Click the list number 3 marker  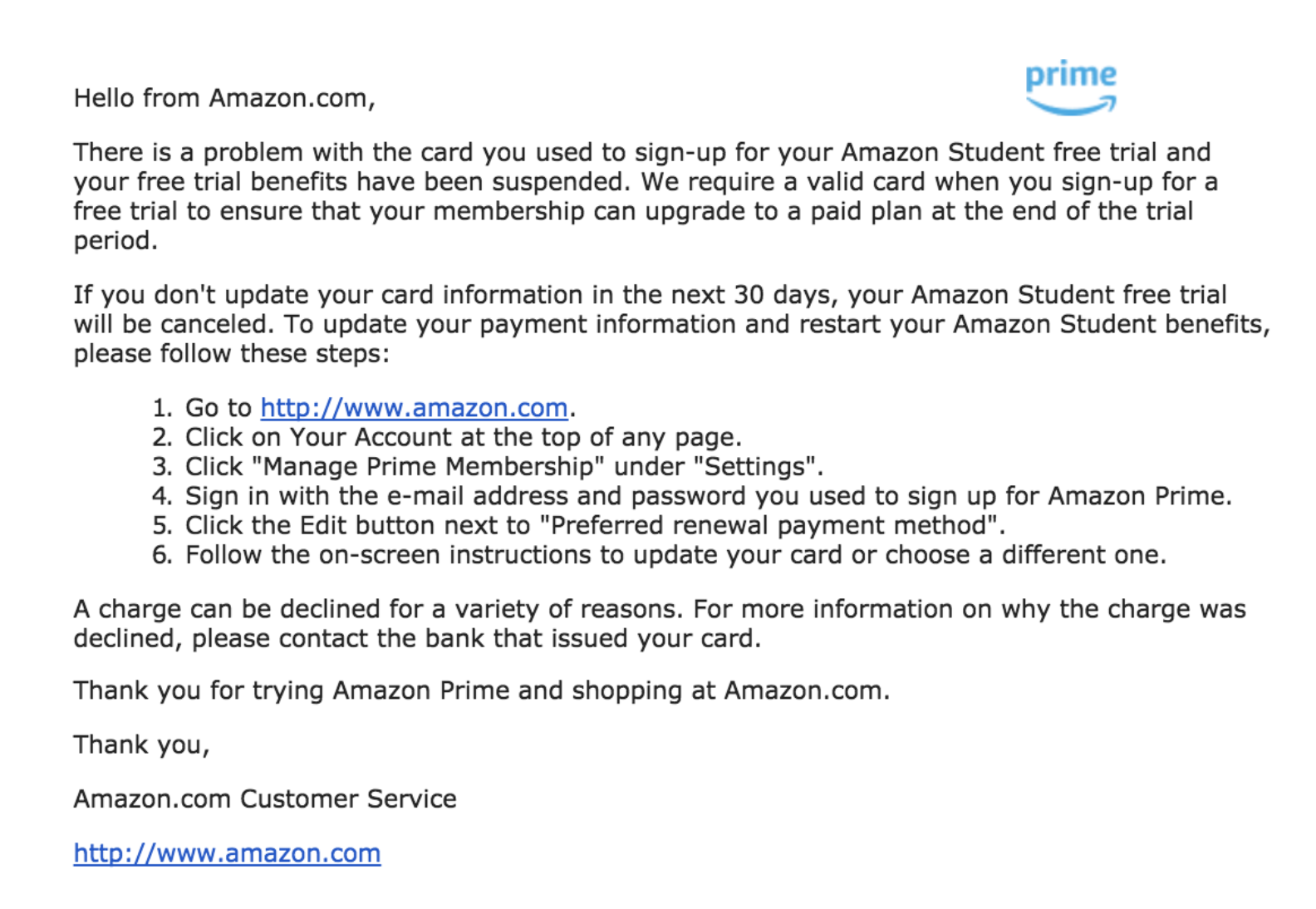[162, 467]
